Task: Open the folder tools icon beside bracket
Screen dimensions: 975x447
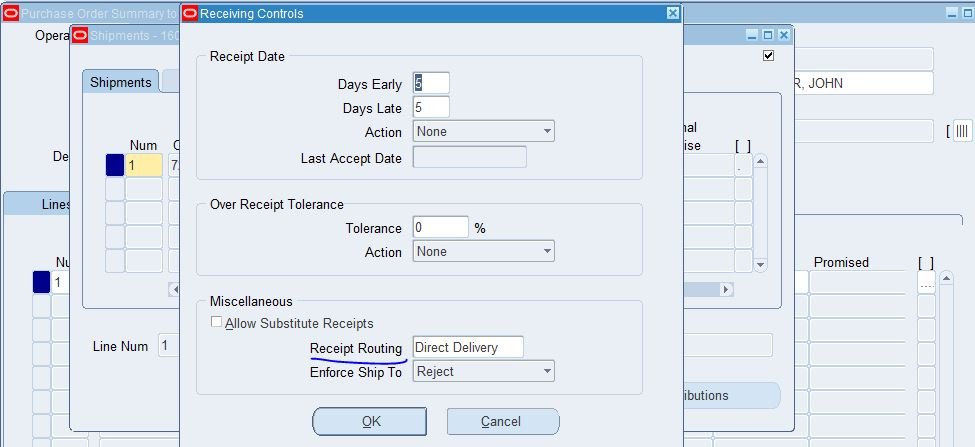Action: [x=962, y=131]
